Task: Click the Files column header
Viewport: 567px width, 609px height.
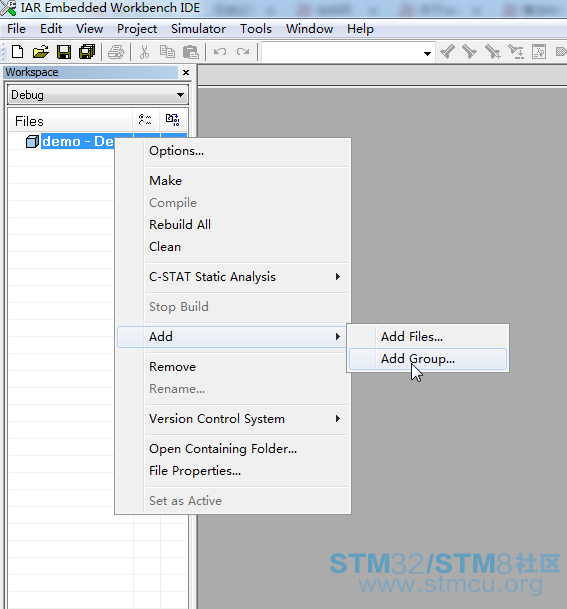Action: (x=70, y=121)
